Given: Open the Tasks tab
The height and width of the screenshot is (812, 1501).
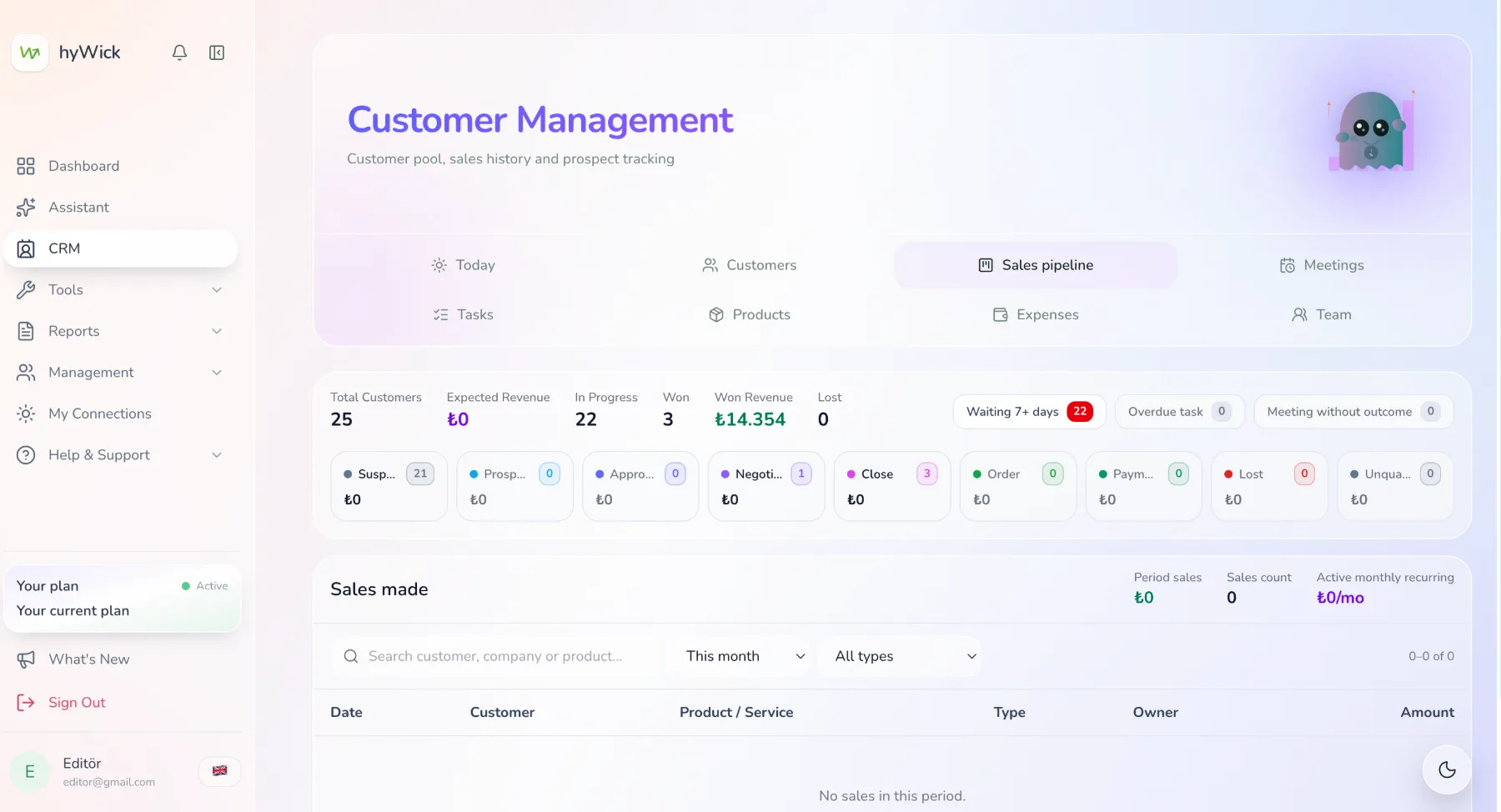Looking at the screenshot, I should pos(464,314).
